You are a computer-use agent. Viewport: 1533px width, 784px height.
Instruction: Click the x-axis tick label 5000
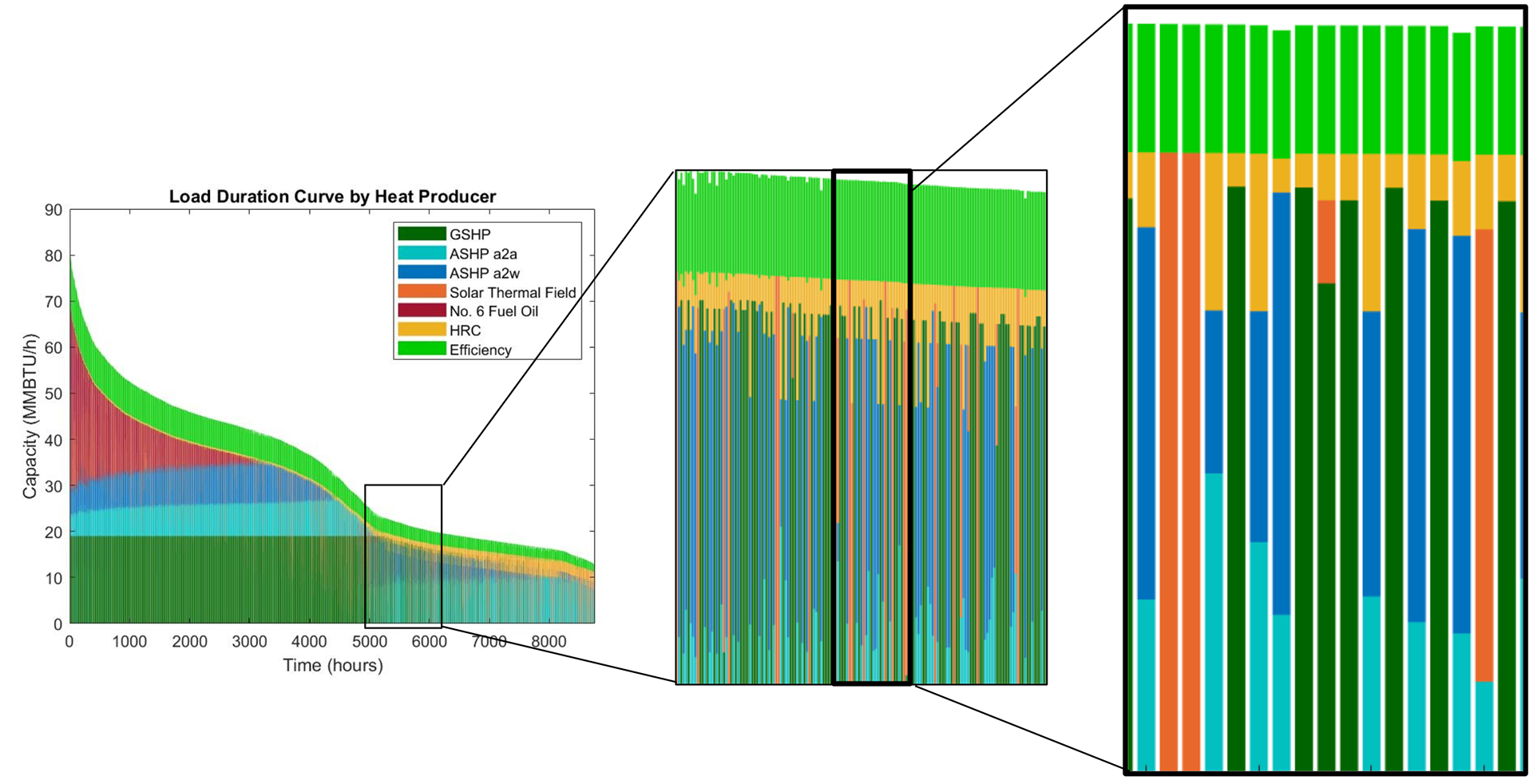point(370,641)
